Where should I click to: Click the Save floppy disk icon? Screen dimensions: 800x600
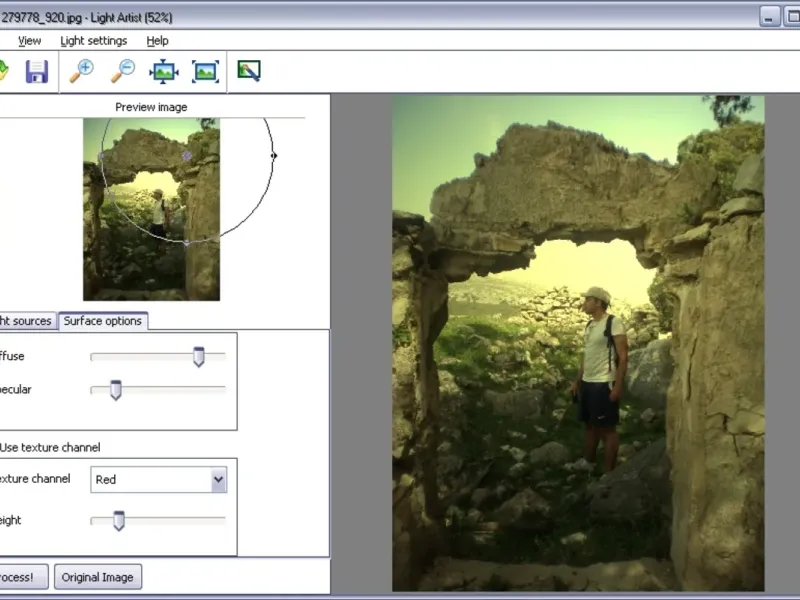click(37, 71)
